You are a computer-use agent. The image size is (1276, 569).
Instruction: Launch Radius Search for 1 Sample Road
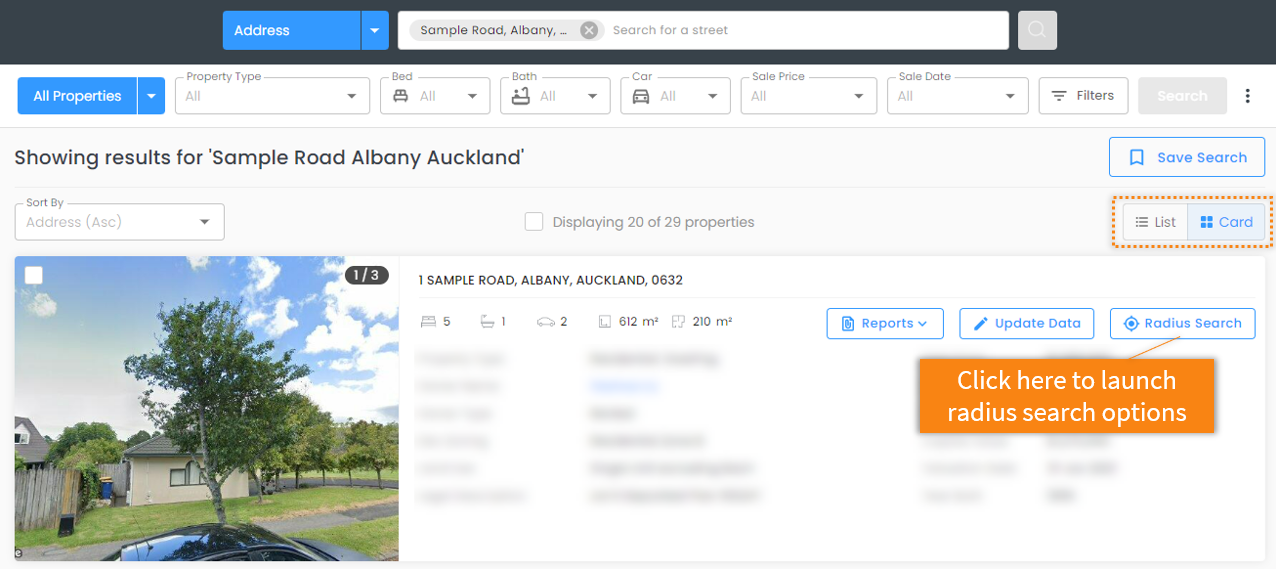(1182, 323)
